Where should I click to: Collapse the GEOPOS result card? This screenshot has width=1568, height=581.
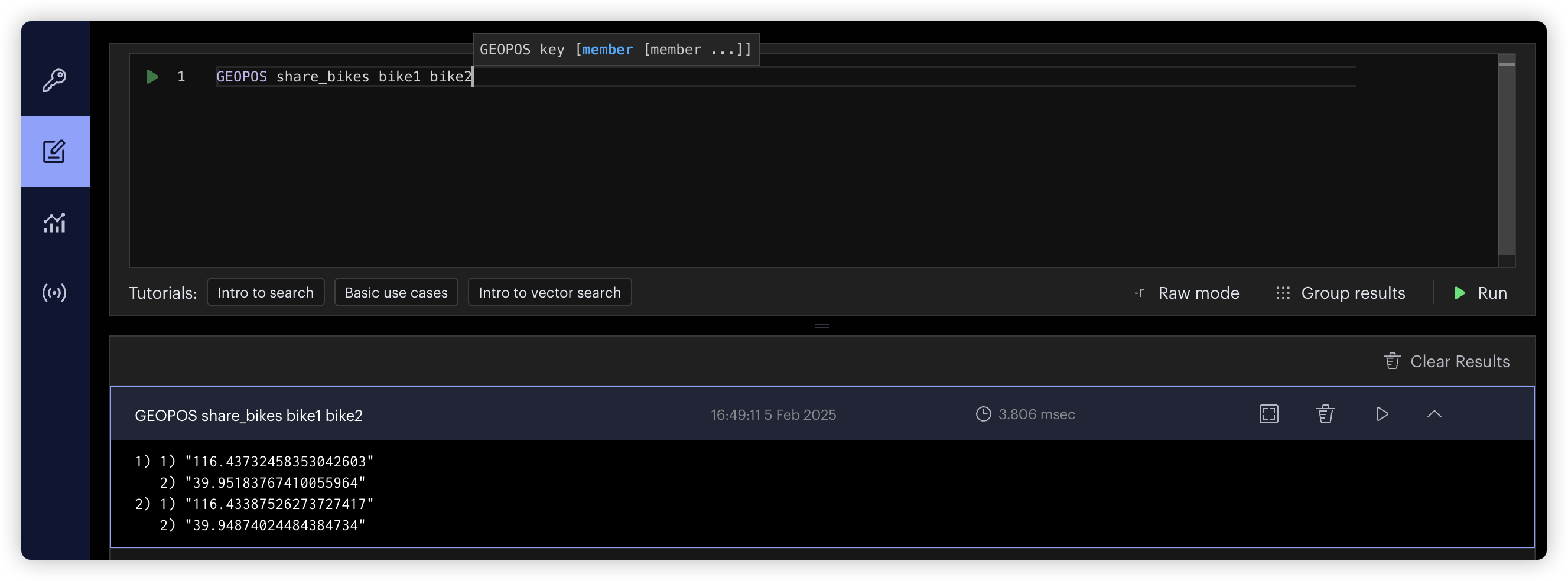1434,414
